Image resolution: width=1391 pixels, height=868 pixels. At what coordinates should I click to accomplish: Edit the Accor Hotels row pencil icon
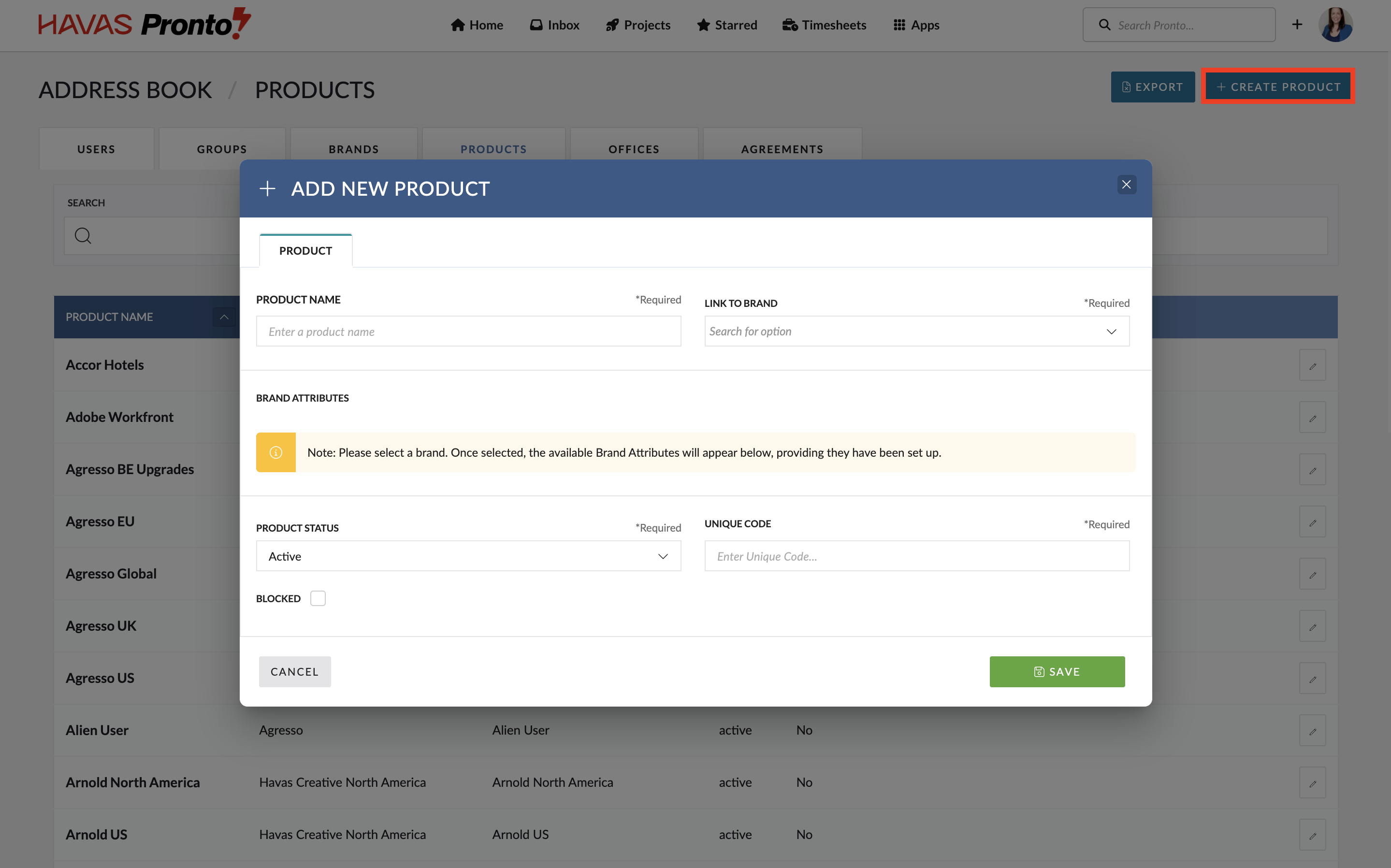click(1312, 365)
